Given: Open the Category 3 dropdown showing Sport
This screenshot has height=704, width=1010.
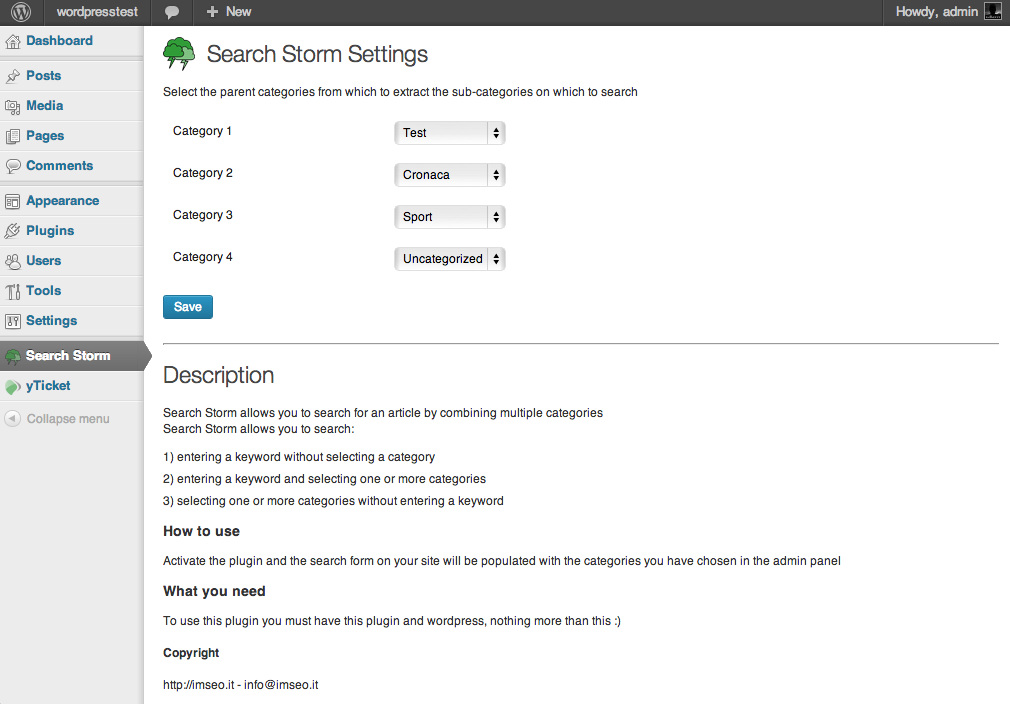Looking at the screenshot, I should coord(450,217).
